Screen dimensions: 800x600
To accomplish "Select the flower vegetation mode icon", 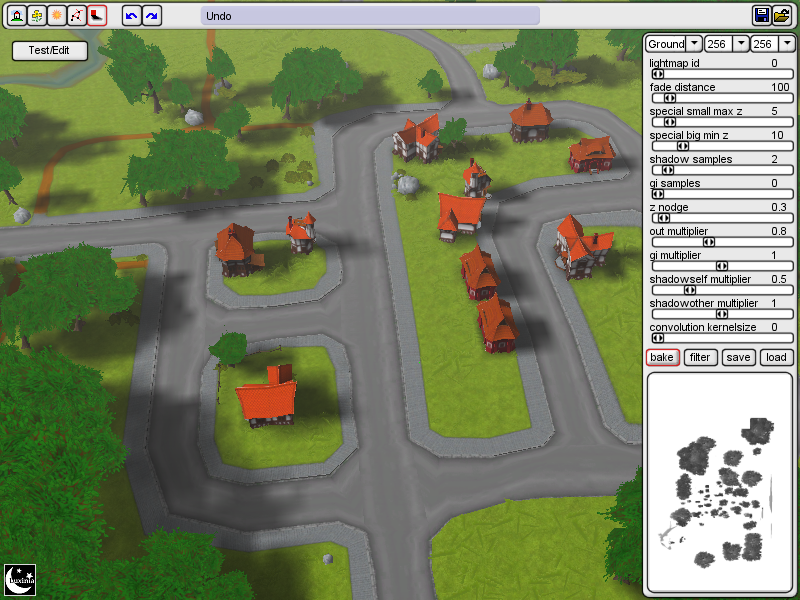I will coord(36,15).
